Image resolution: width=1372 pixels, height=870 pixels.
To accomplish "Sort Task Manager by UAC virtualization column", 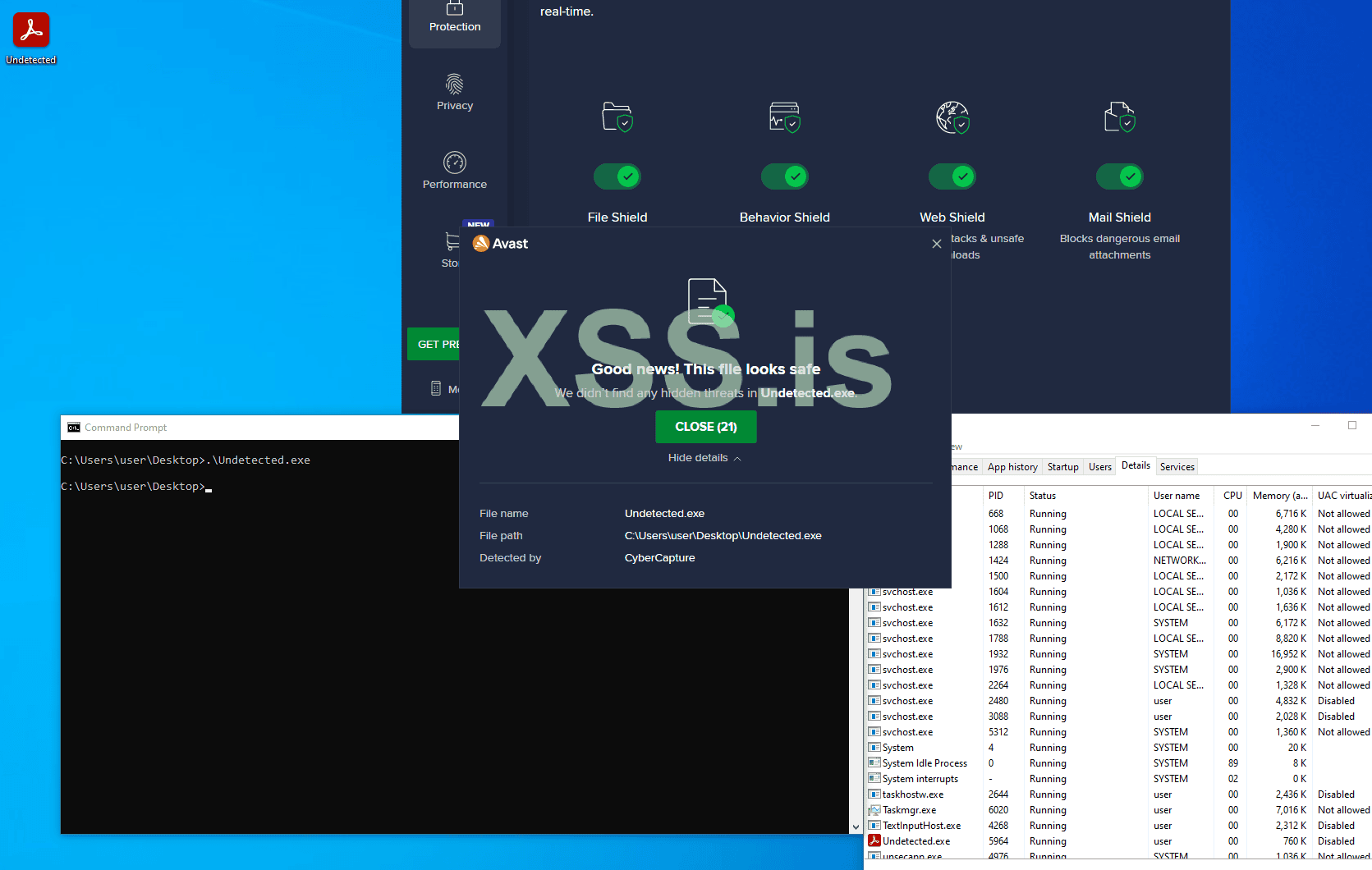I will [x=1343, y=496].
